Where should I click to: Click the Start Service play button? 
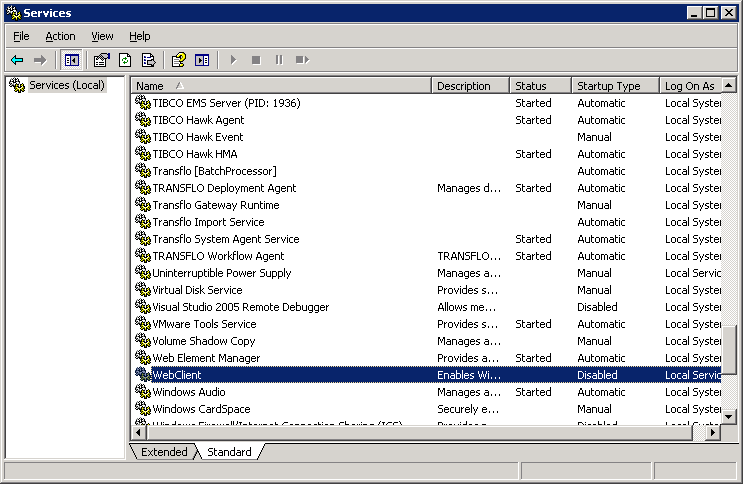point(233,60)
